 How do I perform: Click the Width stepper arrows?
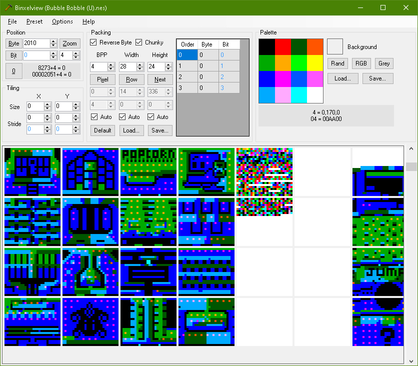tap(140, 67)
